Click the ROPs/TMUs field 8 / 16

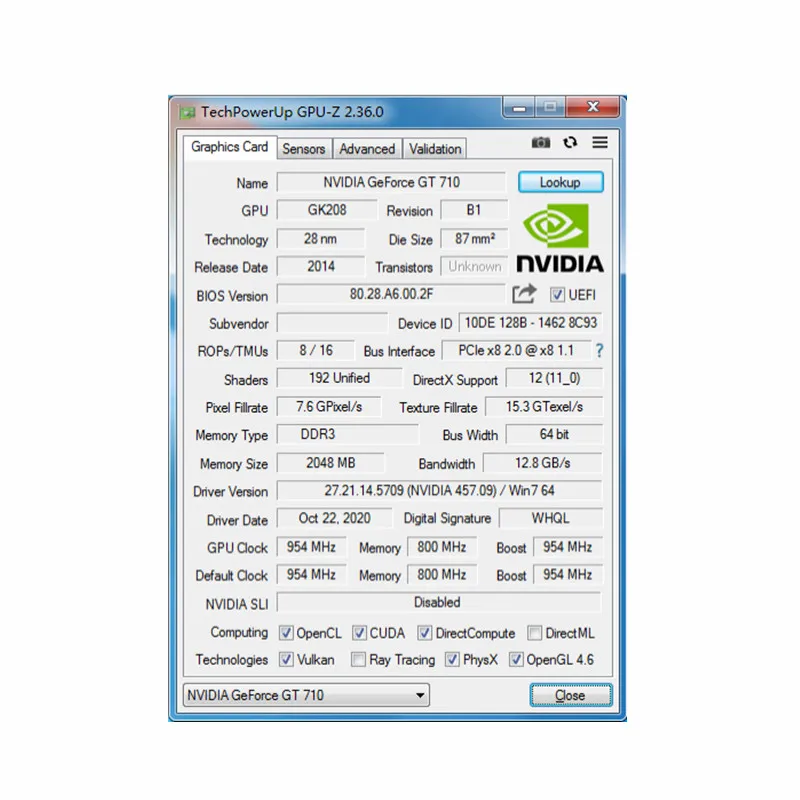(x=316, y=351)
